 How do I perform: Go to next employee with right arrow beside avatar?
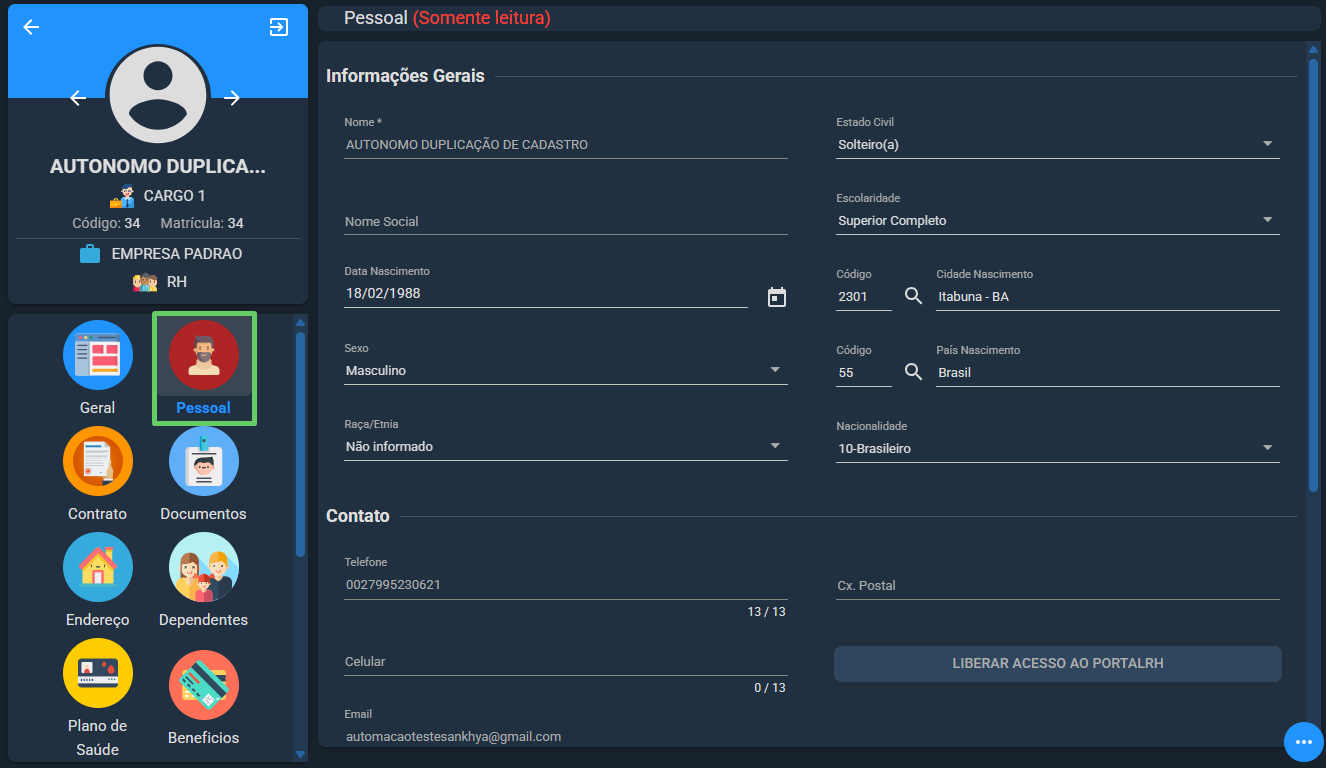point(232,97)
